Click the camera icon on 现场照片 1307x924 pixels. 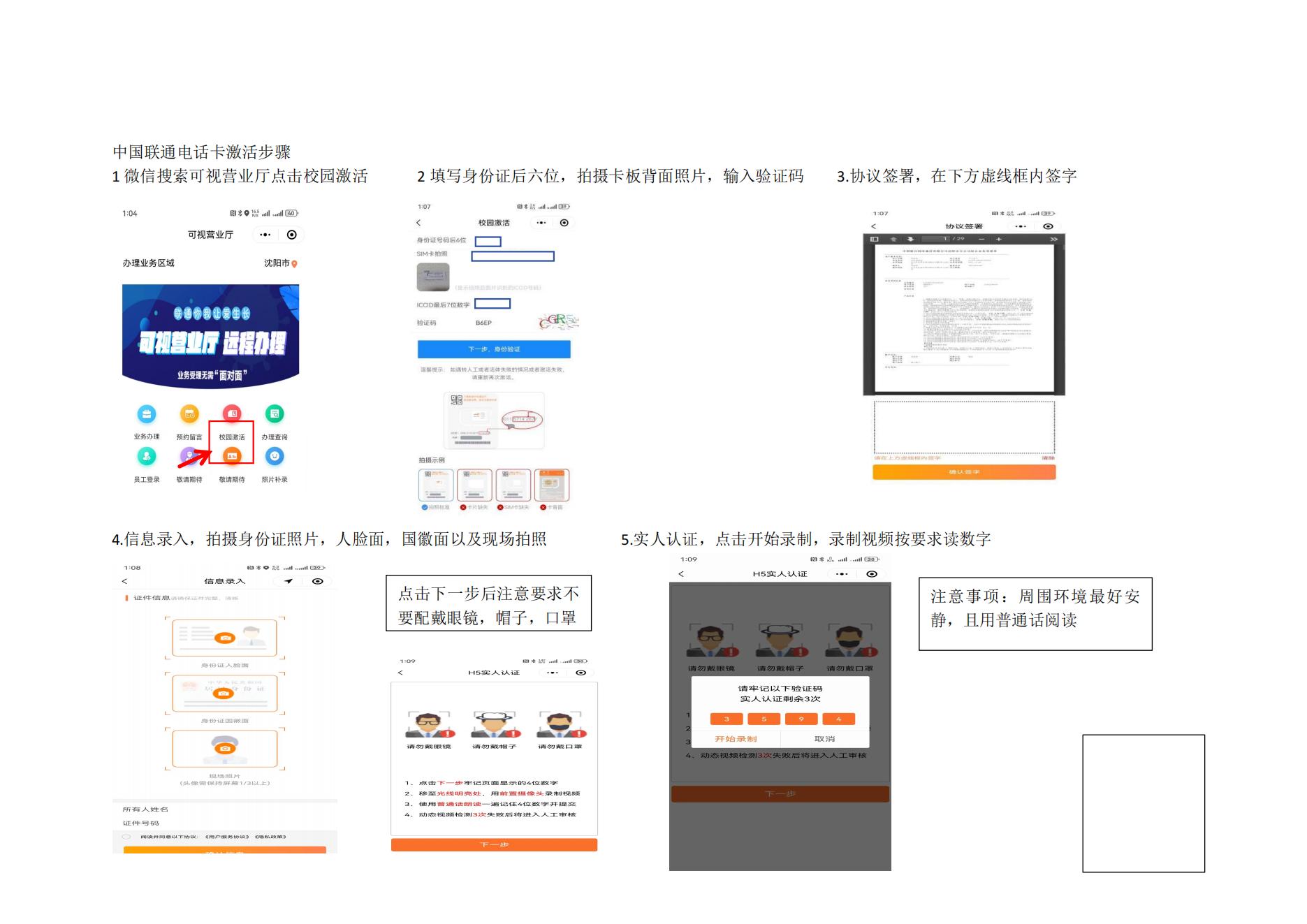(224, 748)
